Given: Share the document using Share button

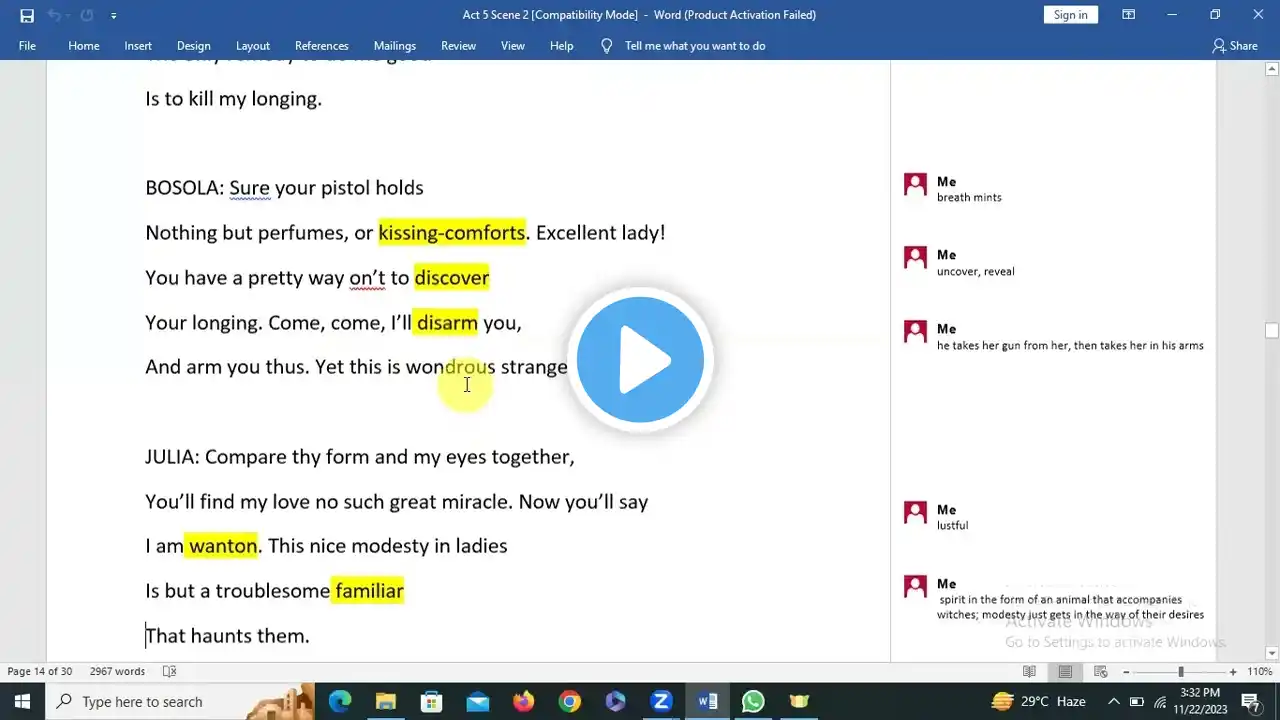Looking at the screenshot, I should 1235,46.
